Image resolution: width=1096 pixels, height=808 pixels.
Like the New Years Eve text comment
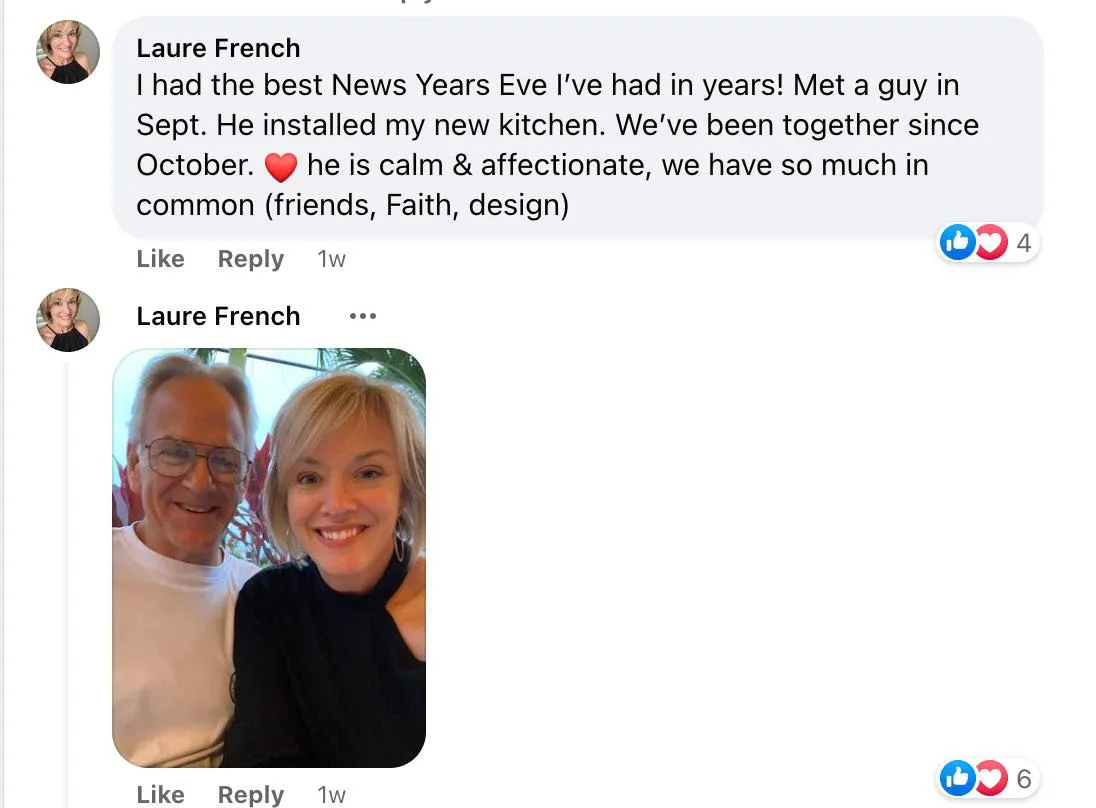tap(160, 259)
